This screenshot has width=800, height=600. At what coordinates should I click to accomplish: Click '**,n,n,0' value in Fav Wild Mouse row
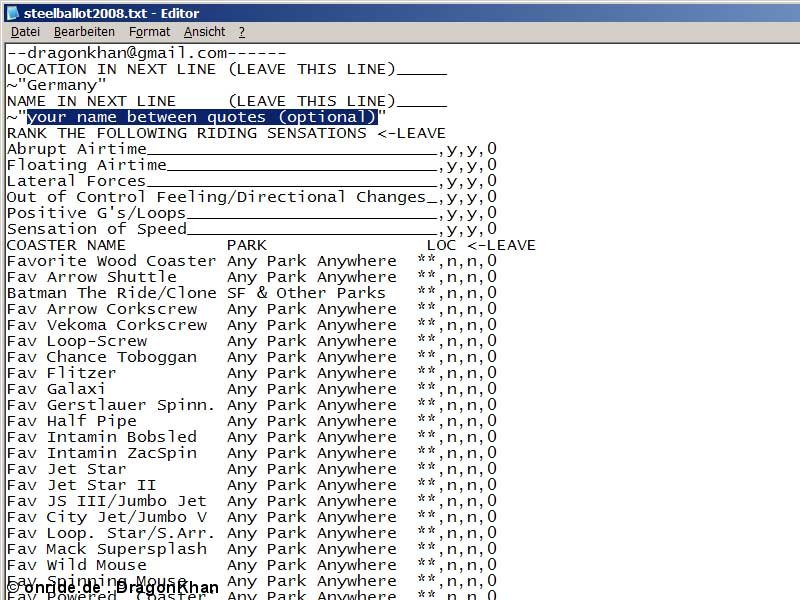click(457, 565)
